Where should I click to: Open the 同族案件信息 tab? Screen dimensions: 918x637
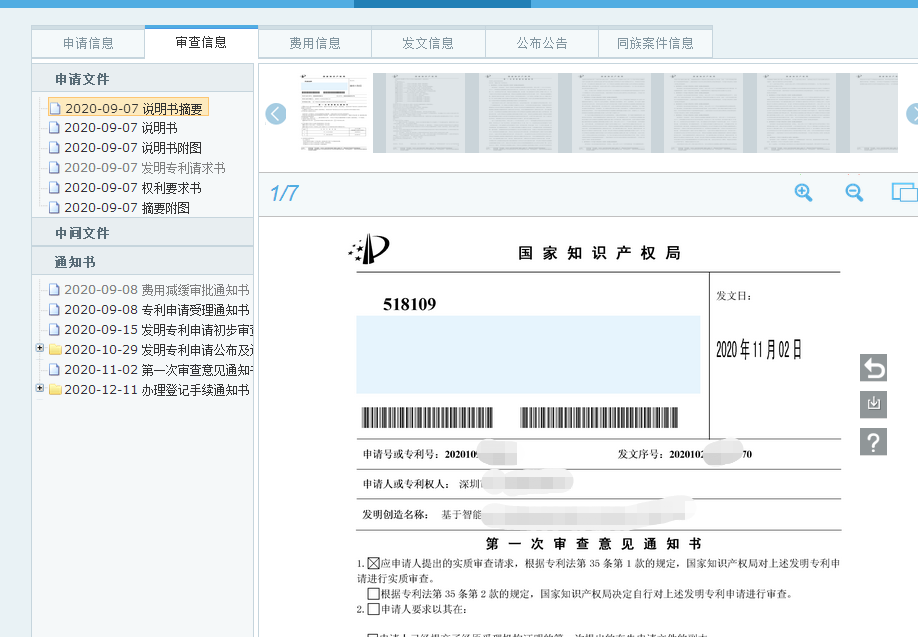(x=655, y=42)
